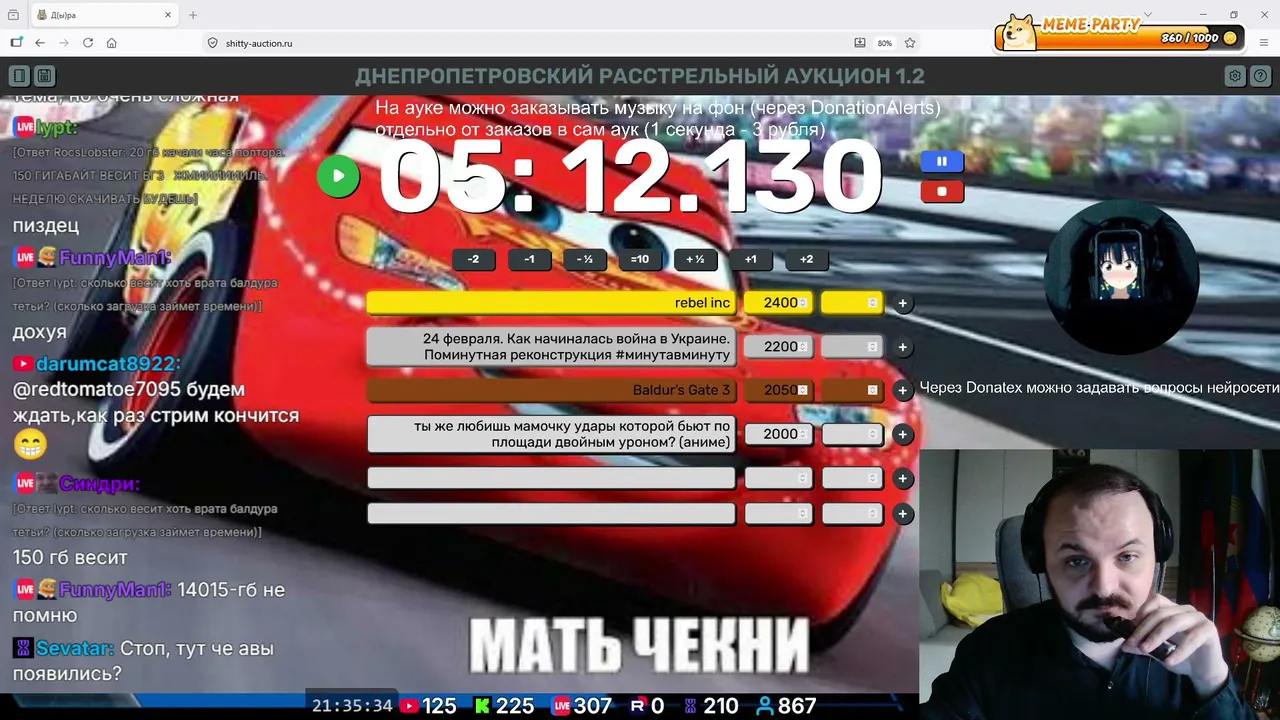Add to the rebel inc bid with plus

coord(902,303)
